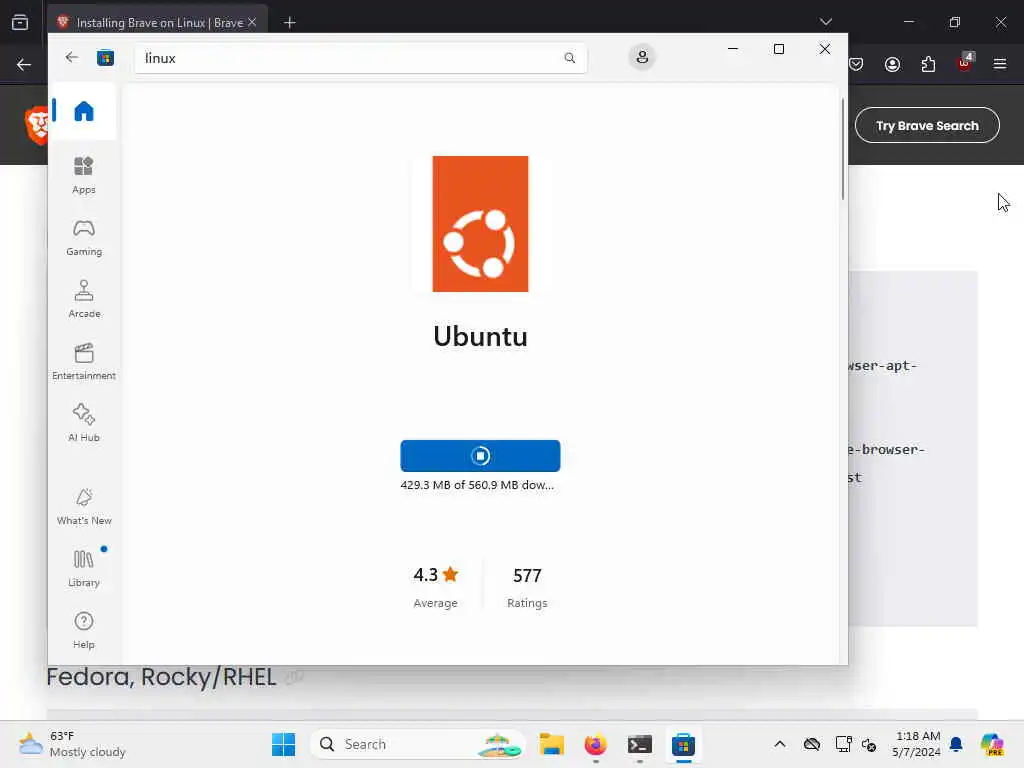This screenshot has width=1024, height=768.
Task: Click the 'Ubuntu' app title text
Action: point(480,337)
